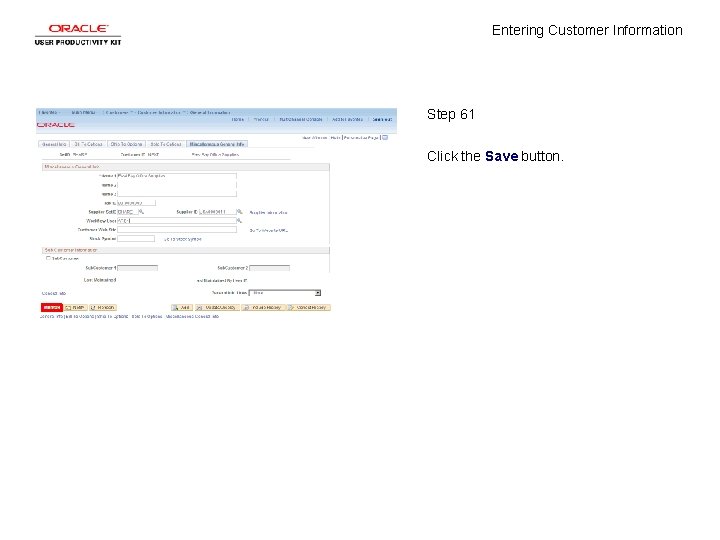Open lookup icon next to Supplier ID
Image resolution: width=720 pixels, height=540 pixels.
(x=239, y=212)
